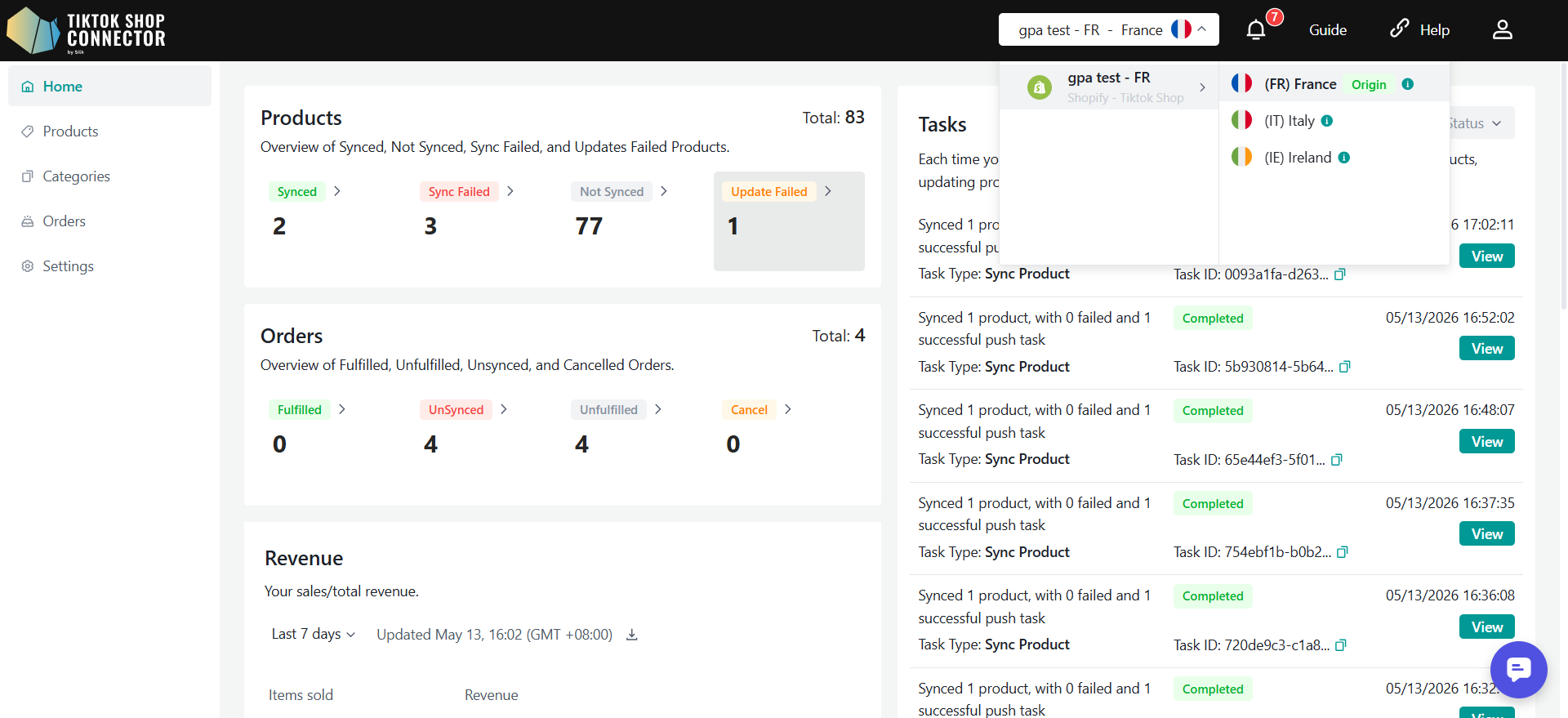Click the Settings gear icon

pyautogui.click(x=28, y=266)
